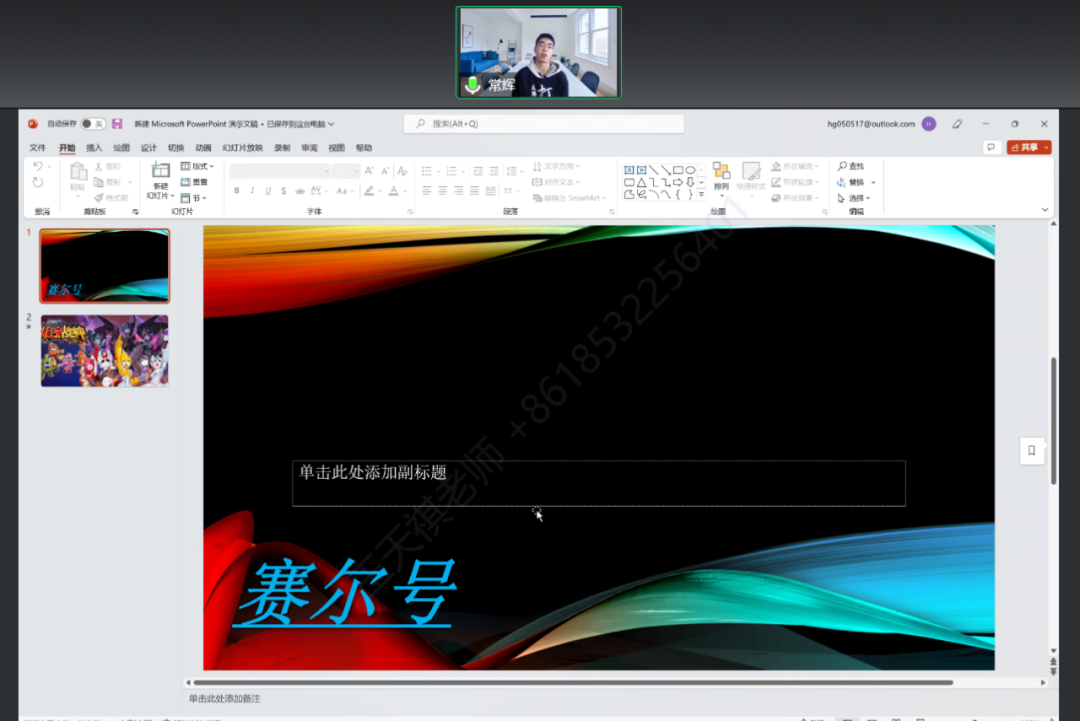Click the Numbering list icon
The height and width of the screenshot is (721, 1080).
click(452, 171)
